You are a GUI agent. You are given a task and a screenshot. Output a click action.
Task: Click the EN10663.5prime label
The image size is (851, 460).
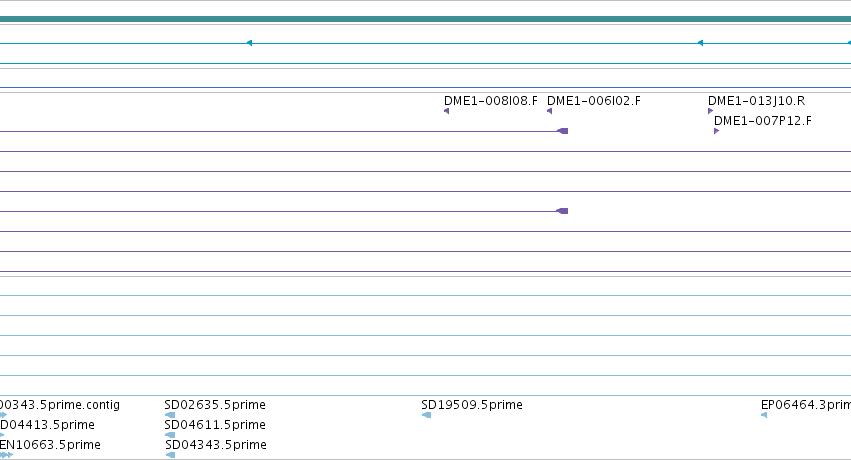point(50,445)
